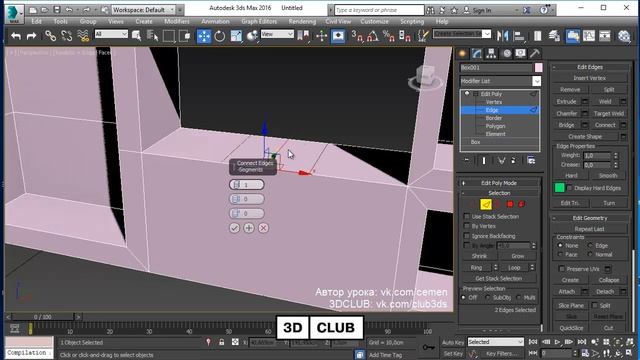The height and width of the screenshot is (360, 640).
Task: Select the Face constraint radio button
Action: pos(560,254)
